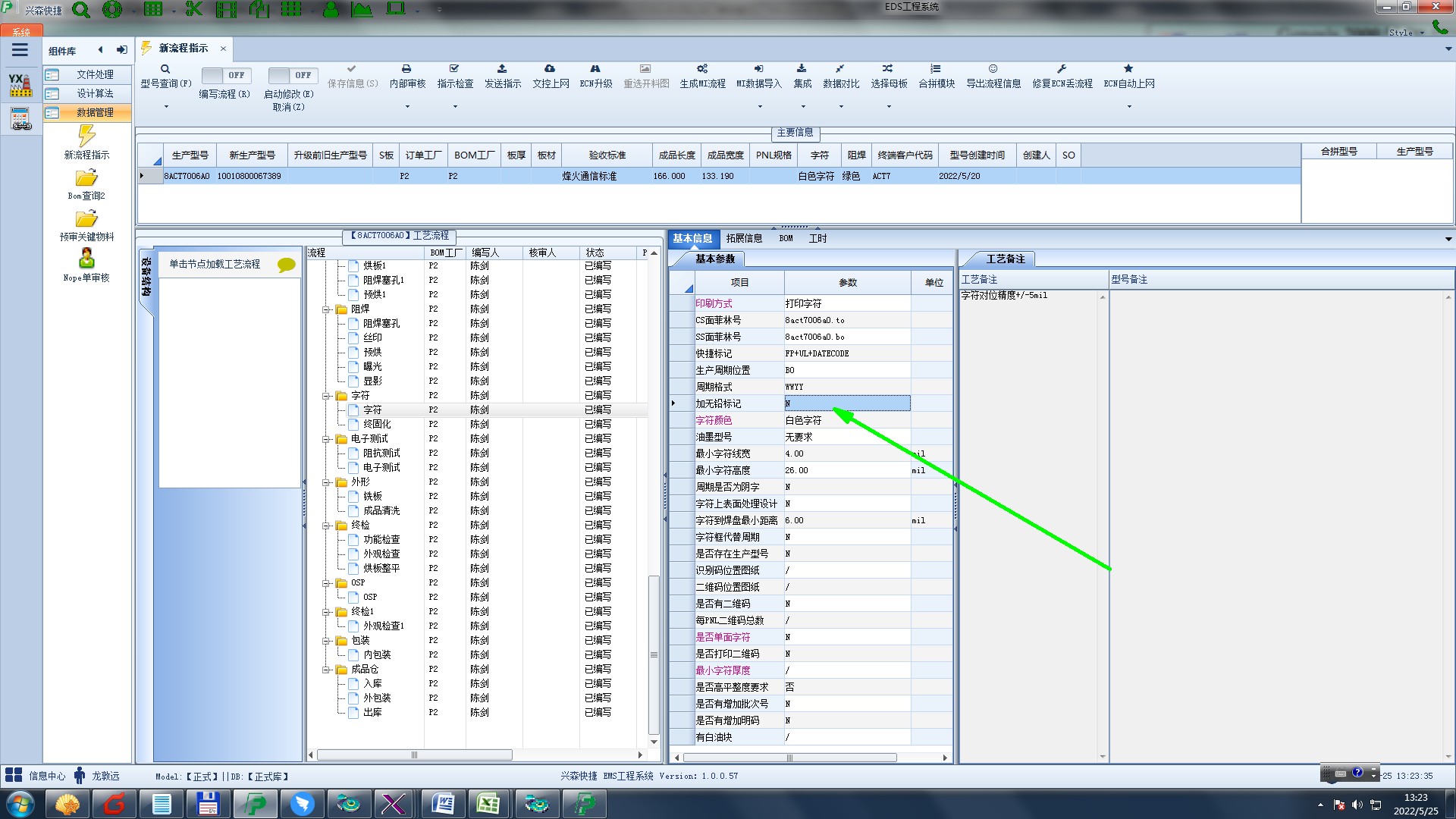
Task: Click the 发送指示 toolbar icon
Action: point(502,69)
